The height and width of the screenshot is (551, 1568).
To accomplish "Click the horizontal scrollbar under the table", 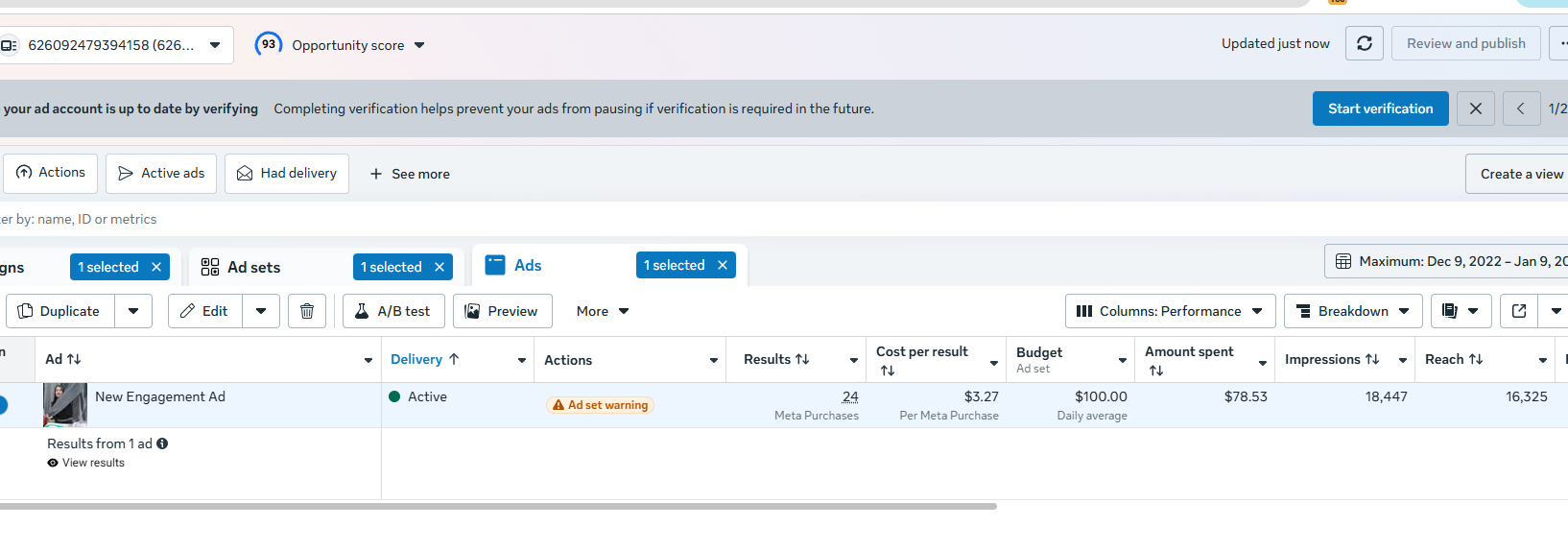I will [x=497, y=506].
